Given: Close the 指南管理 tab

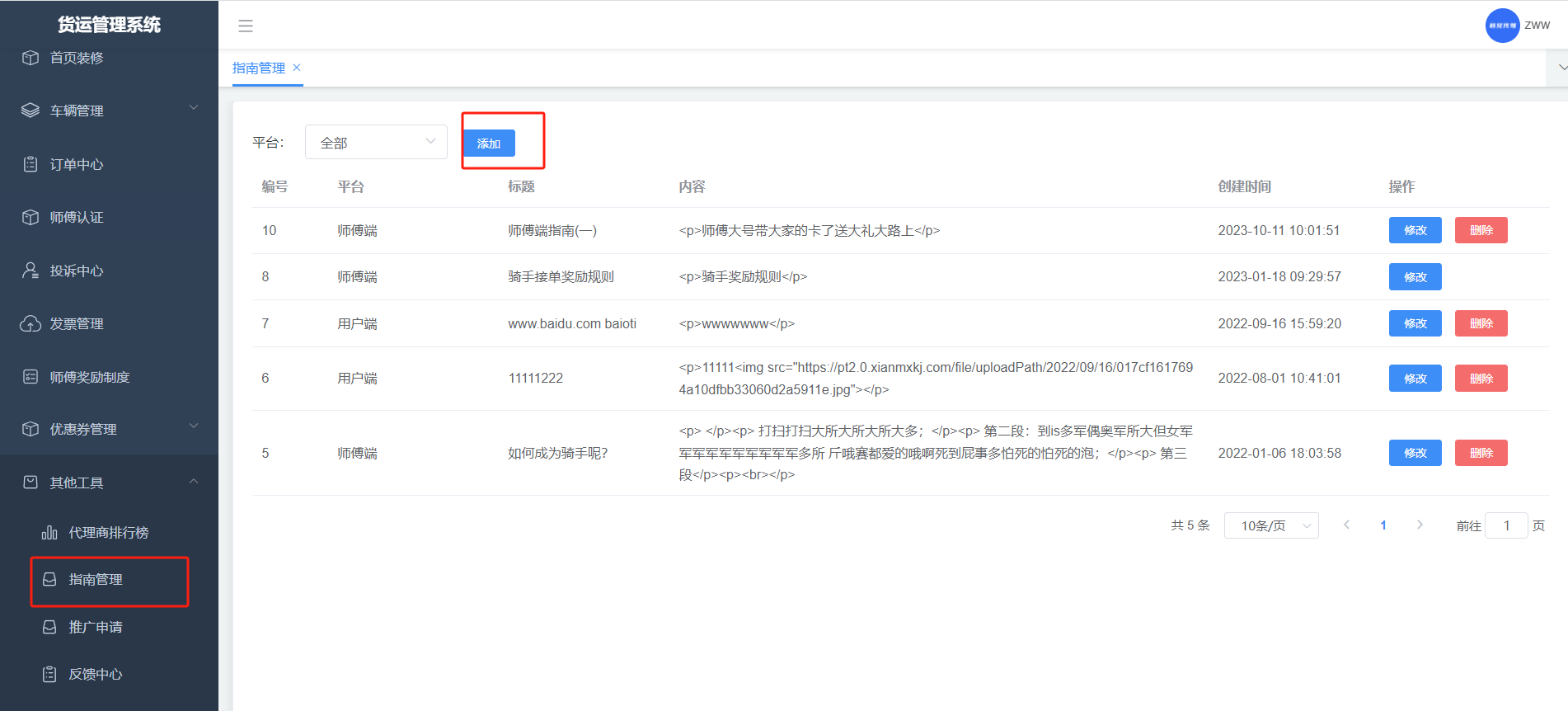Looking at the screenshot, I should (x=297, y=68).
